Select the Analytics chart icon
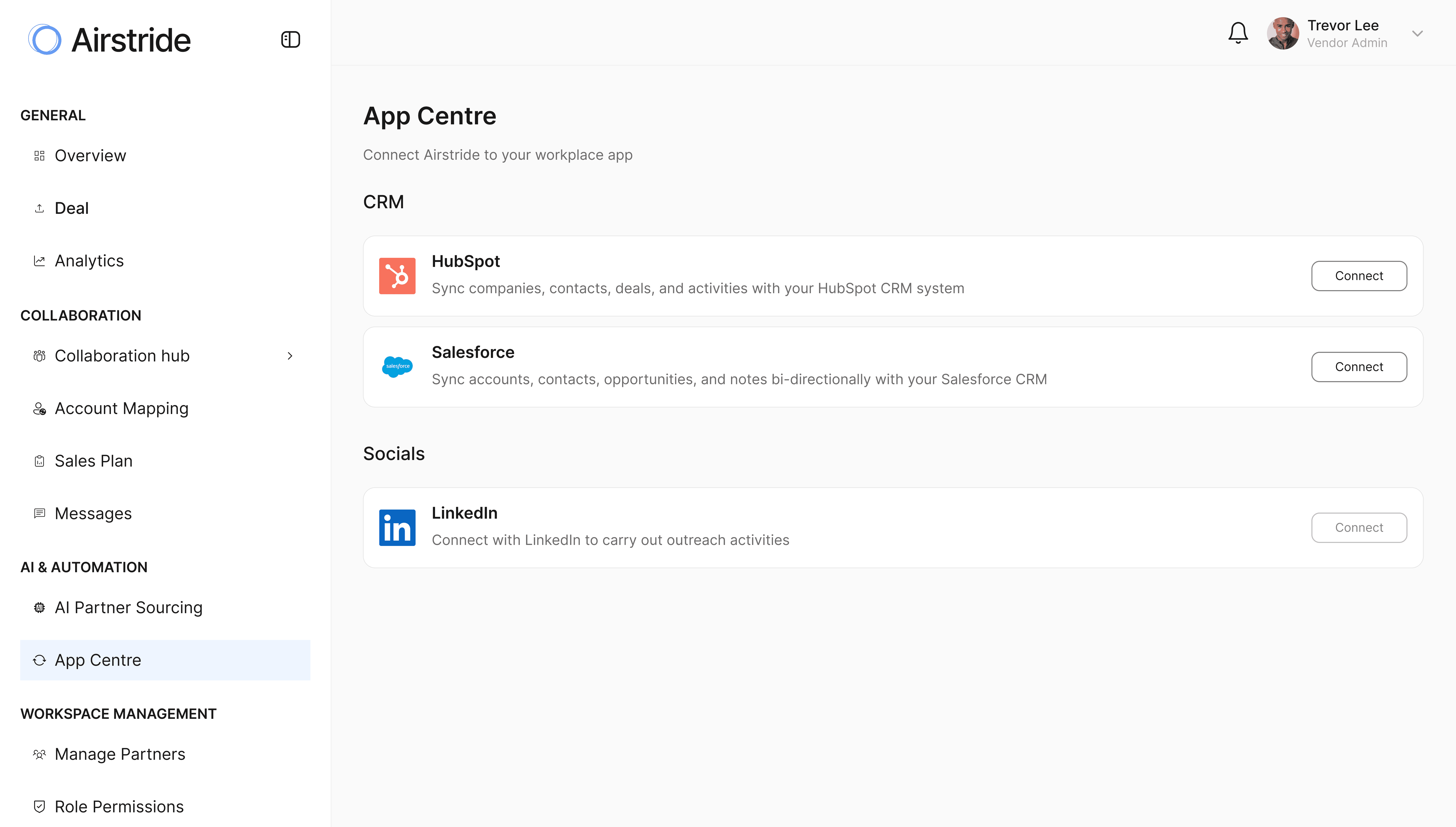Image resolution: width=1456 pixels, height=827 pixels. click(39, 260)
